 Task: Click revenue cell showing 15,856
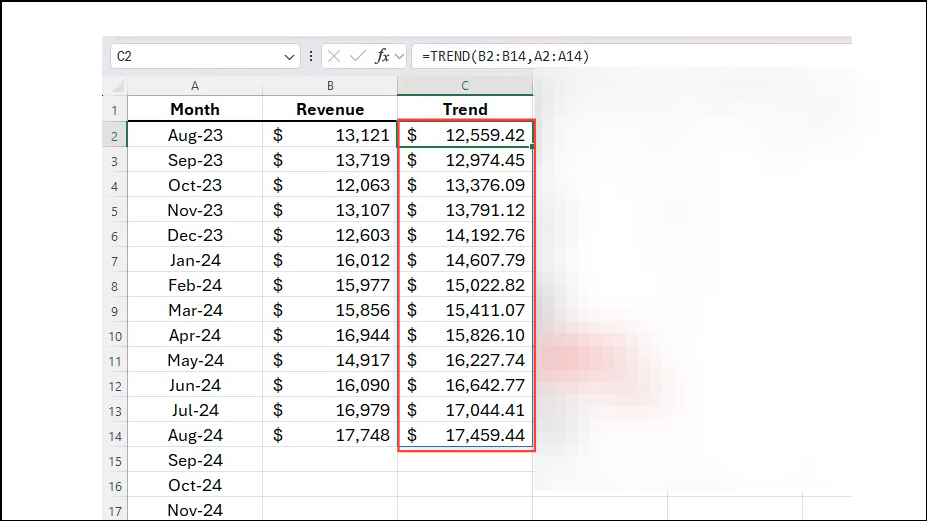330,310
